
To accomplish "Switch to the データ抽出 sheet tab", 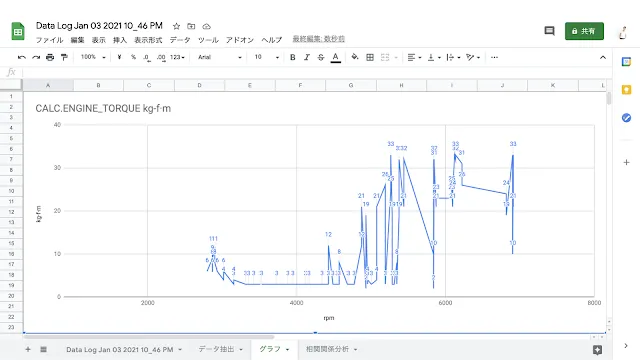I will 216,349.
